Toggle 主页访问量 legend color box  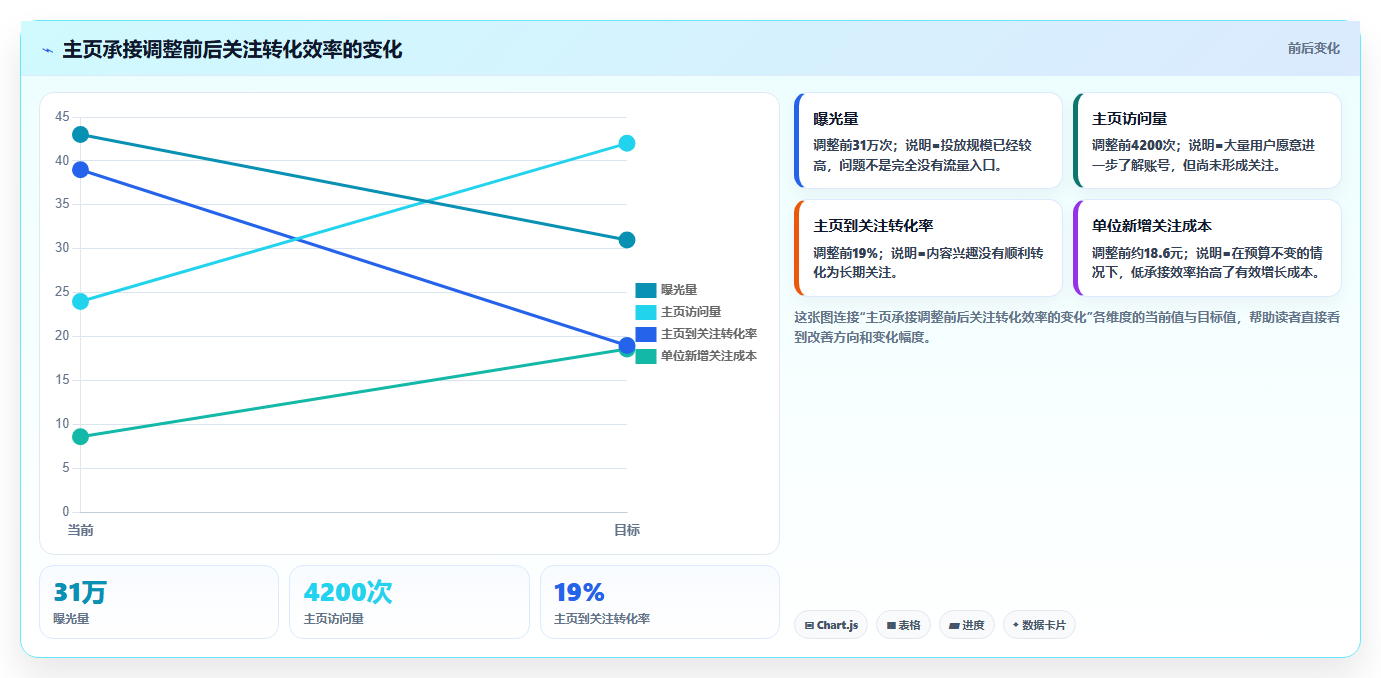(646, 312)
